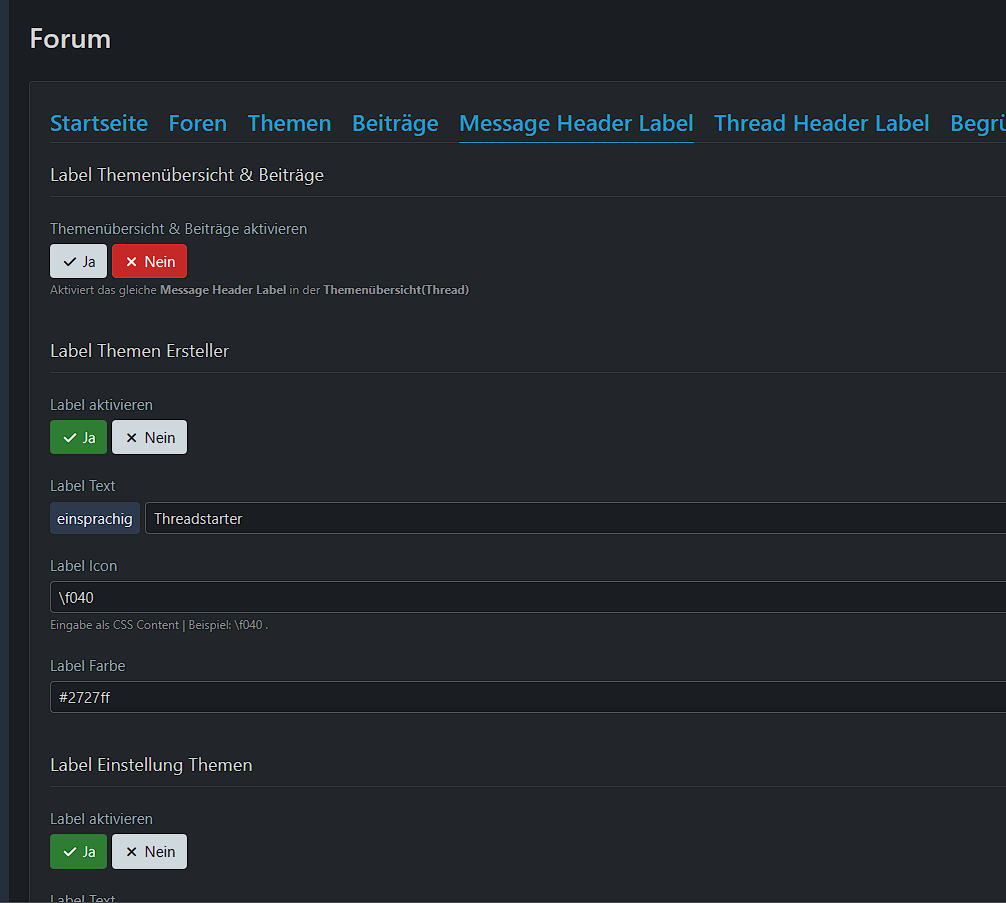Switch to Thread Header Label tab
The height and width of the screenshot is (903, 1006).
[x=821, y=124]
